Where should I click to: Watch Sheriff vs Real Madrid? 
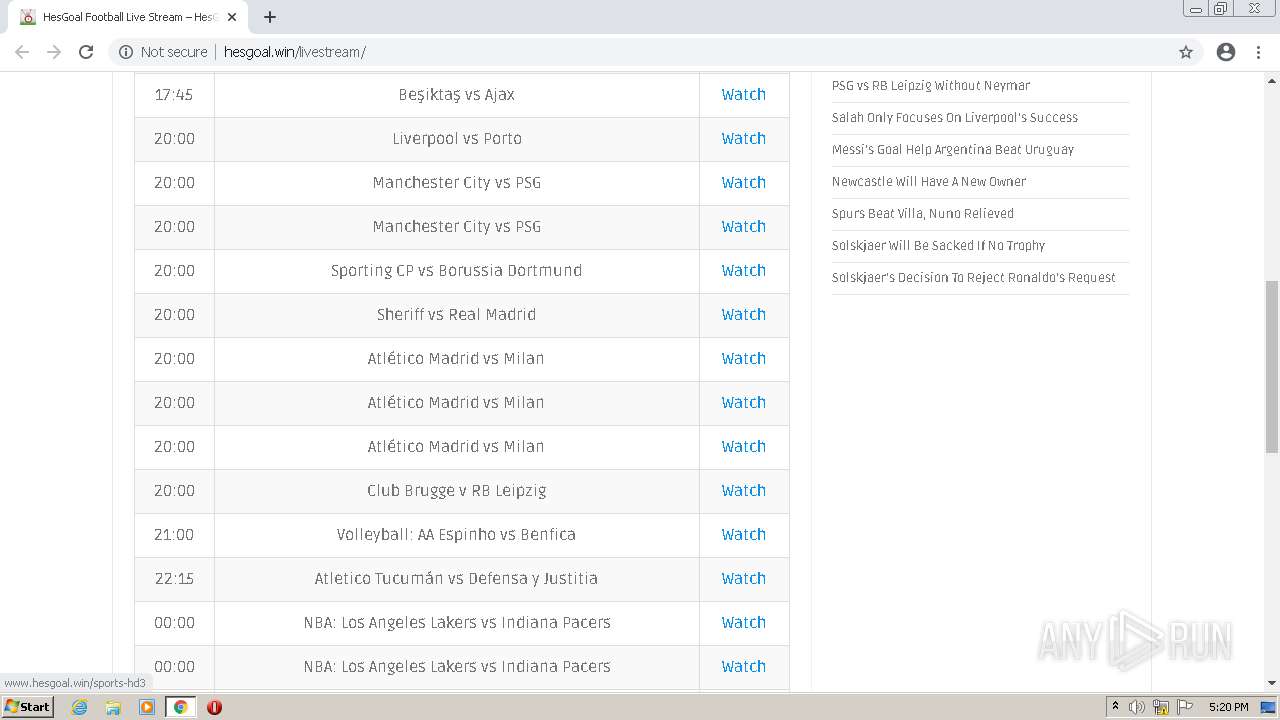(744, 315)
